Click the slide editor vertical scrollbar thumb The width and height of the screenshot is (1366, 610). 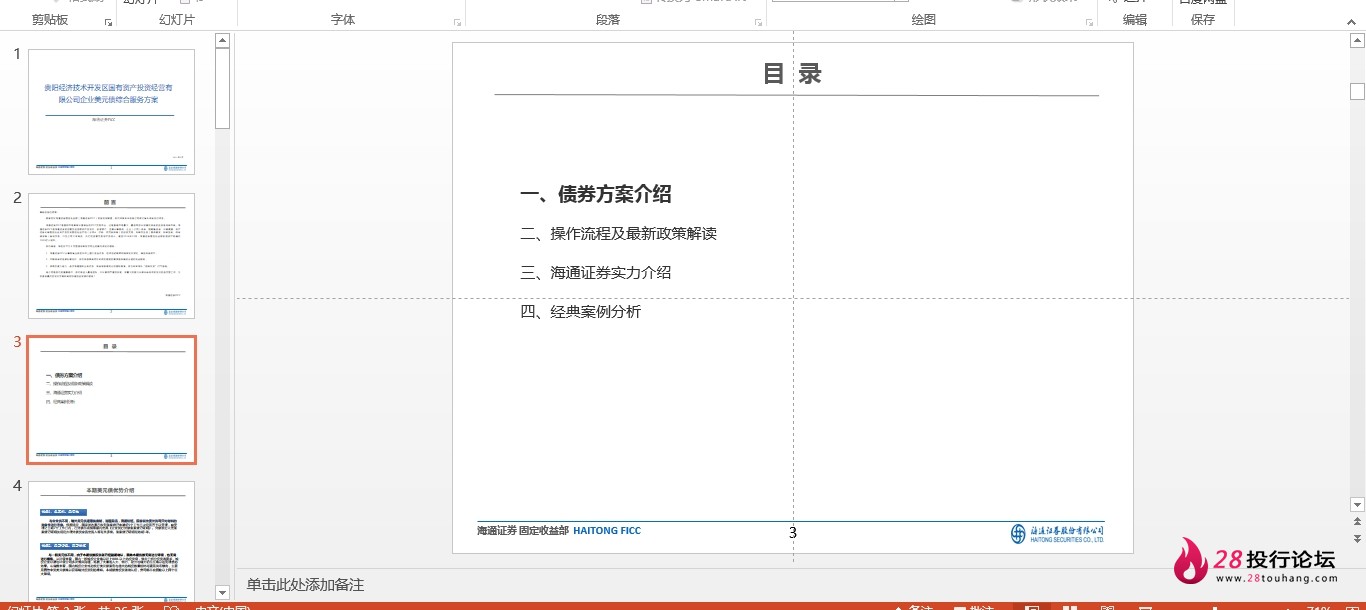(x=1357, y=92)
